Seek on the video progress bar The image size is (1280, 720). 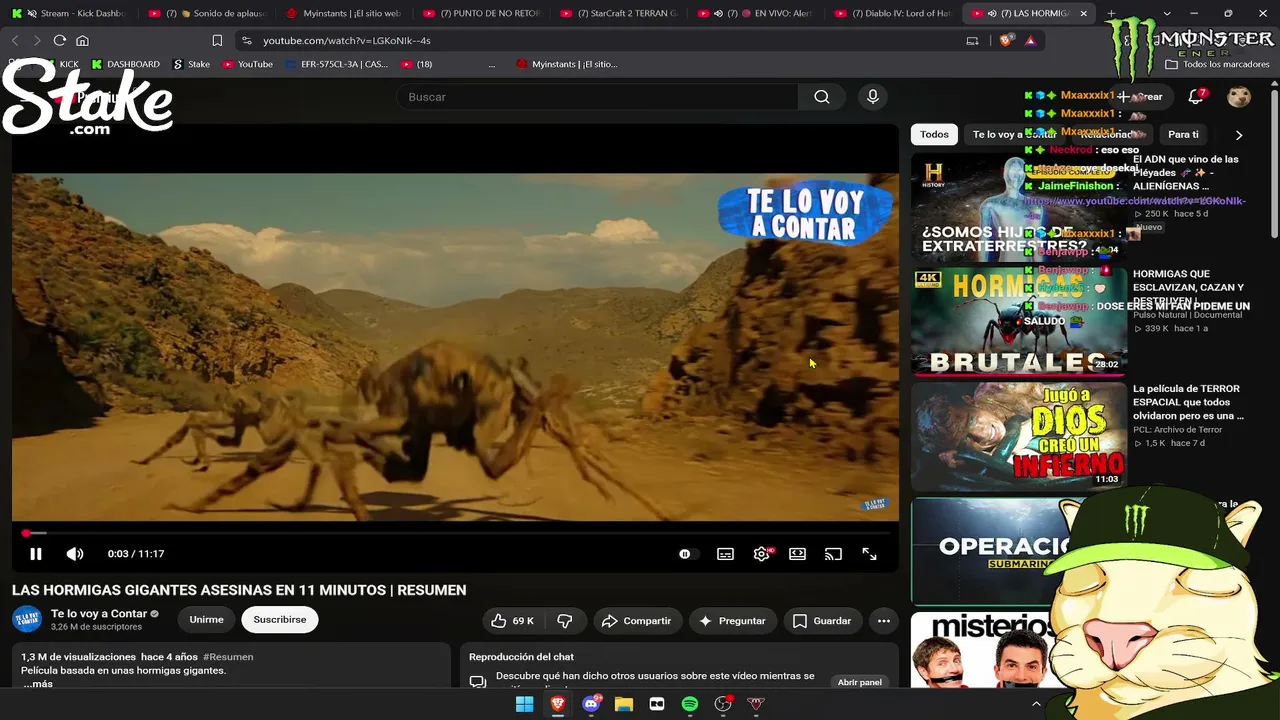[455, 533]
